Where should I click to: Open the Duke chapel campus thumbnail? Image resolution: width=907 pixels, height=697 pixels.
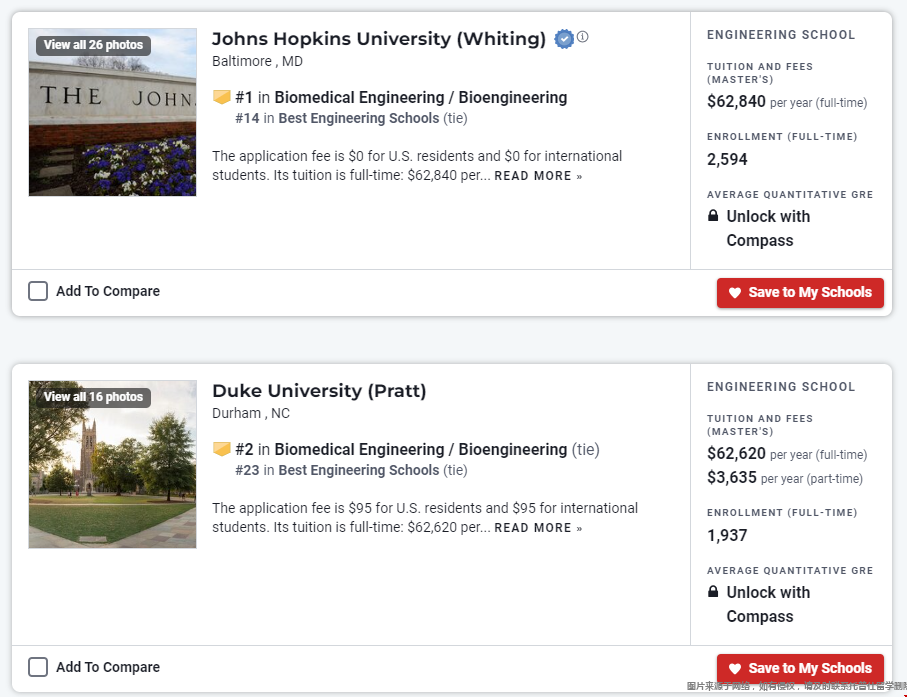pos(112,464)
